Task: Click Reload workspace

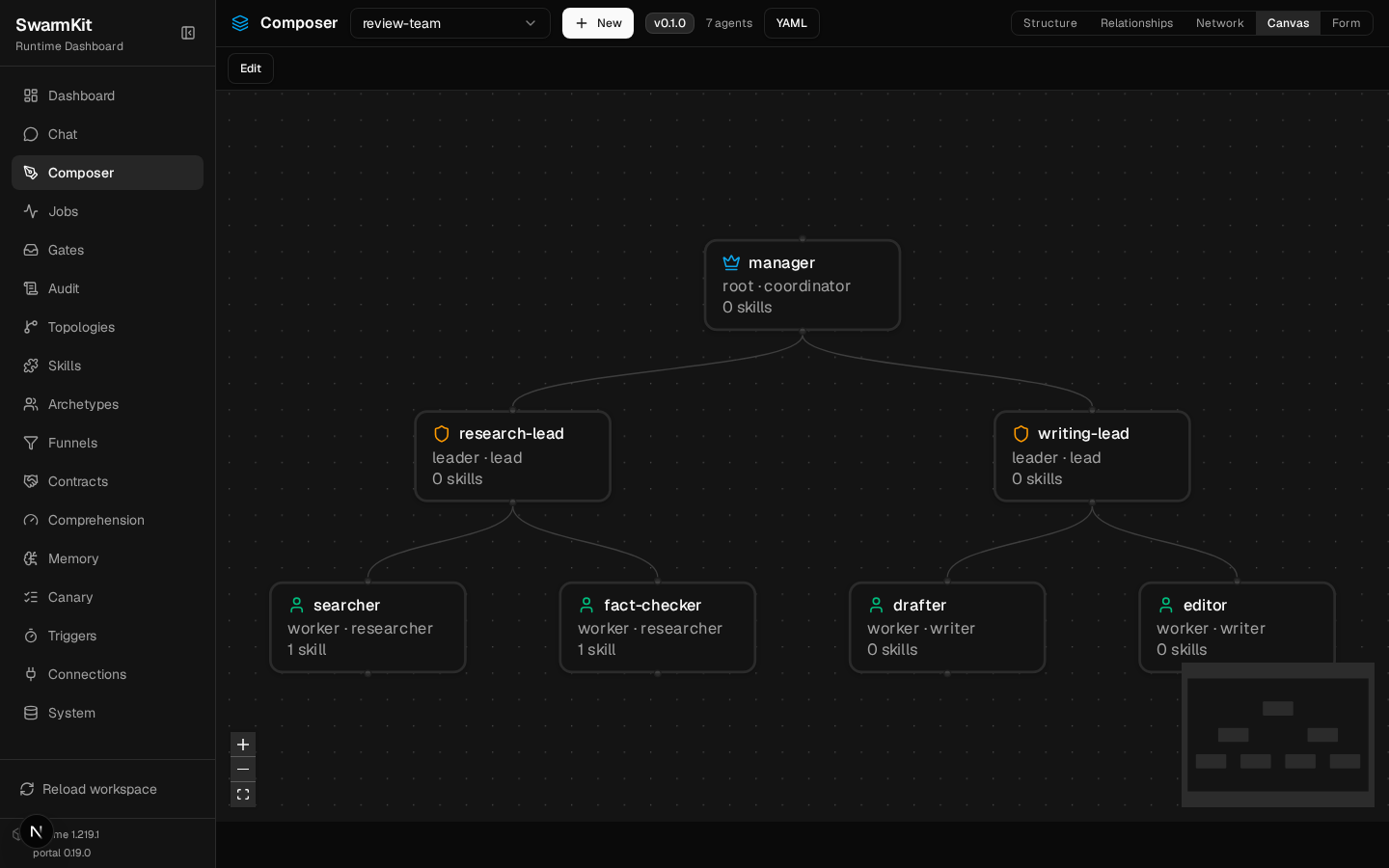Action: pos(107,789)
